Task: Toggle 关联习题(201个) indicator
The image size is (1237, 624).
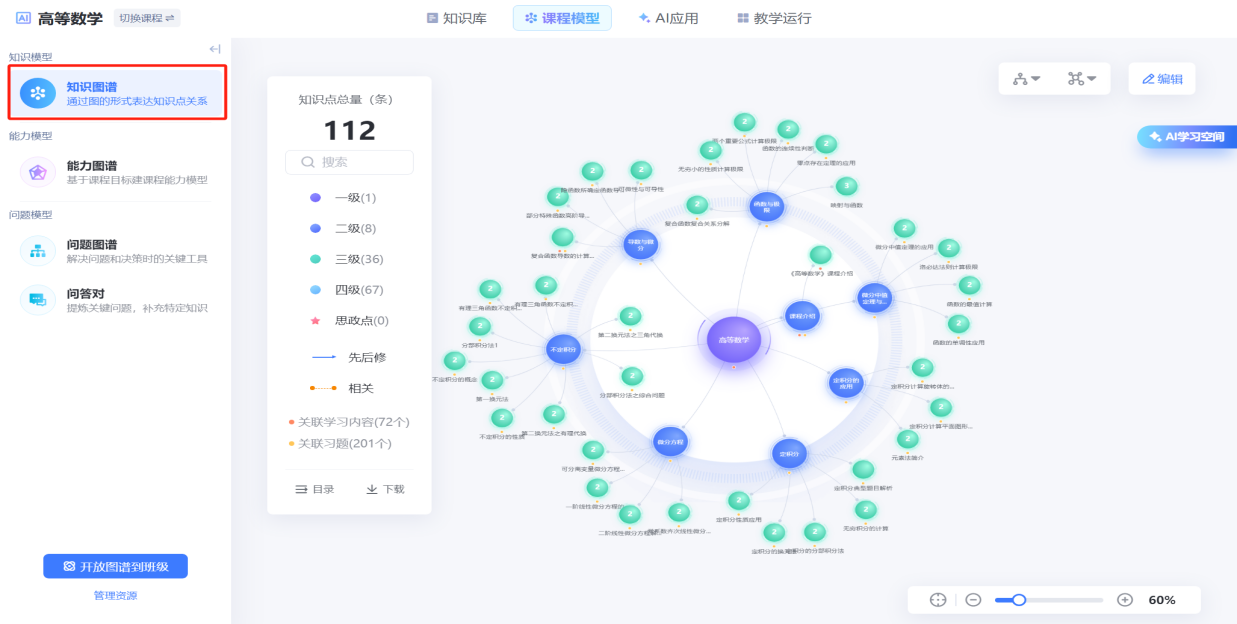Action: pos(340,443)
